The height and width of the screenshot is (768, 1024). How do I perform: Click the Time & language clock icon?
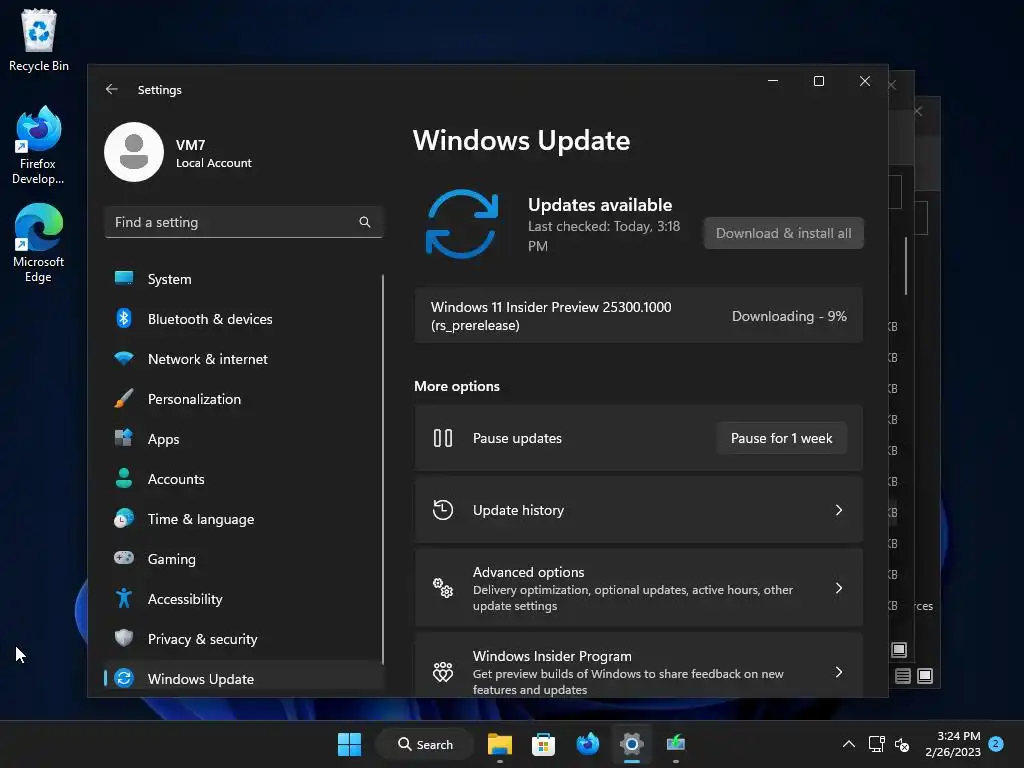pos(124,519)
